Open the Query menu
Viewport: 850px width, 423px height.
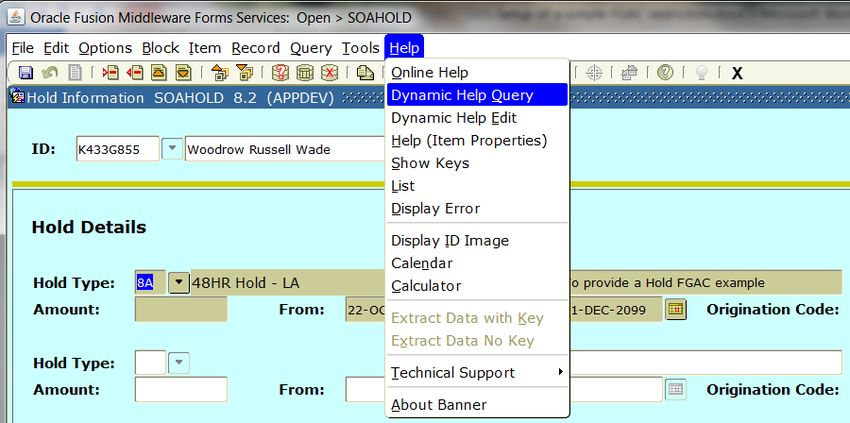tap(311, 48)
